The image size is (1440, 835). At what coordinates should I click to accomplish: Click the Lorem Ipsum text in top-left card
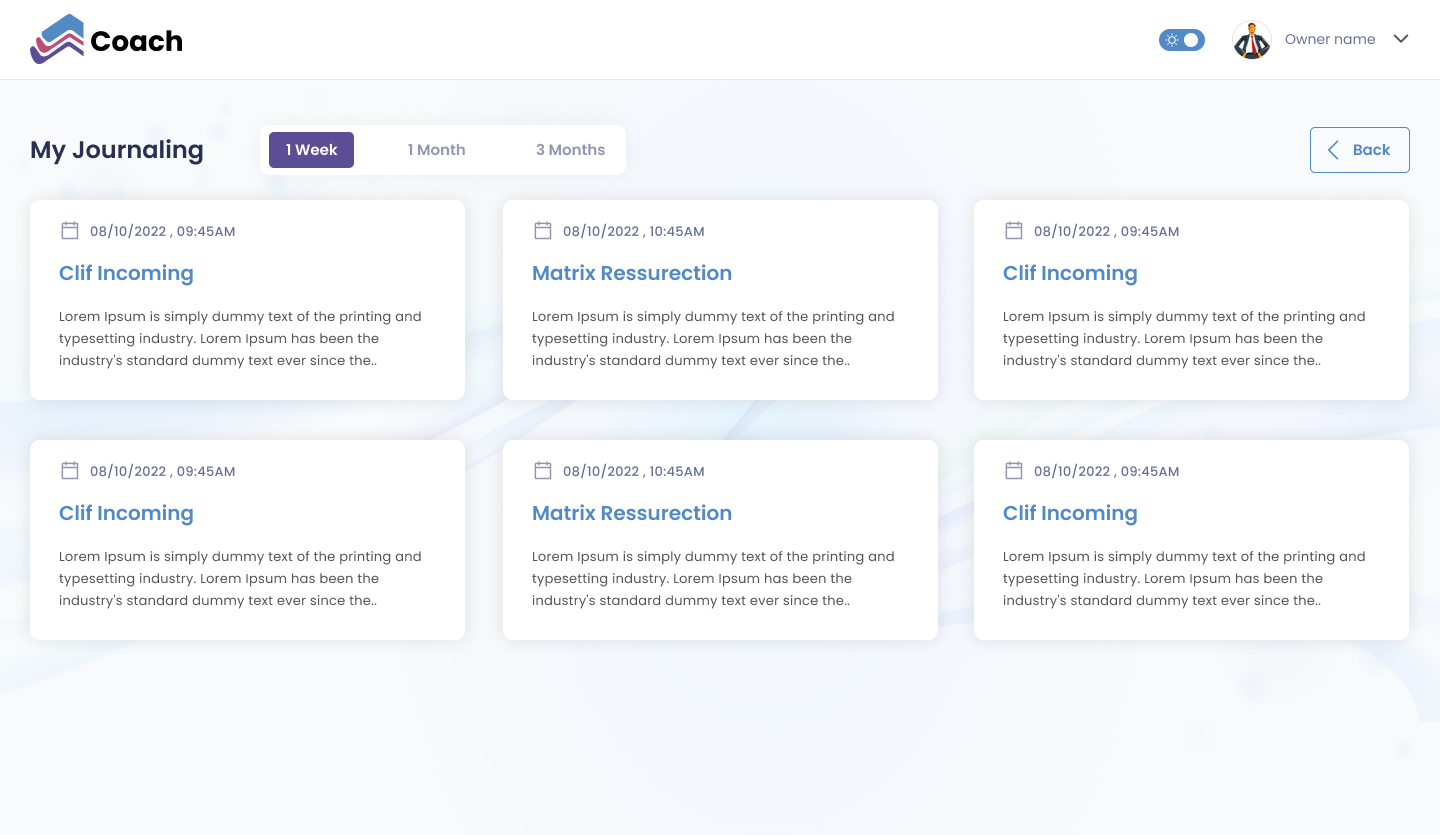[x=240, y=338]
